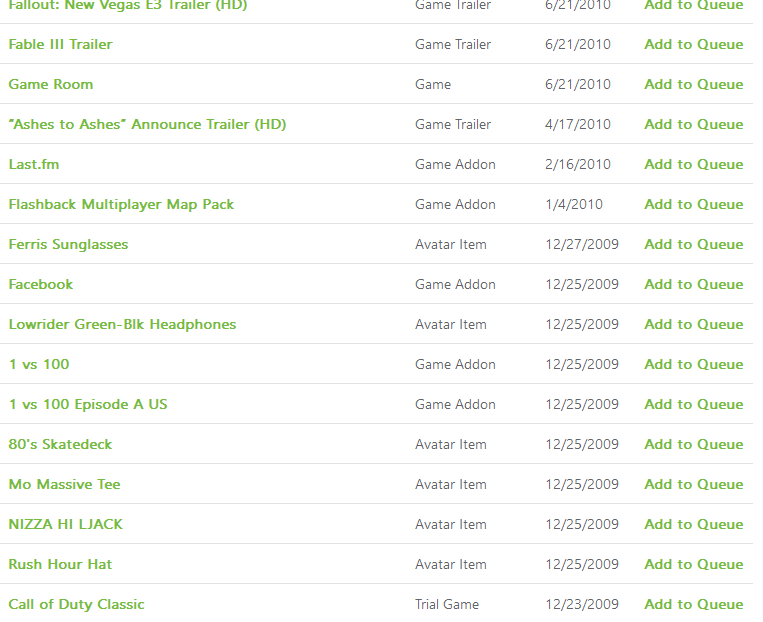Select 6/21/2010 date in Game Room row

point(578,84)
